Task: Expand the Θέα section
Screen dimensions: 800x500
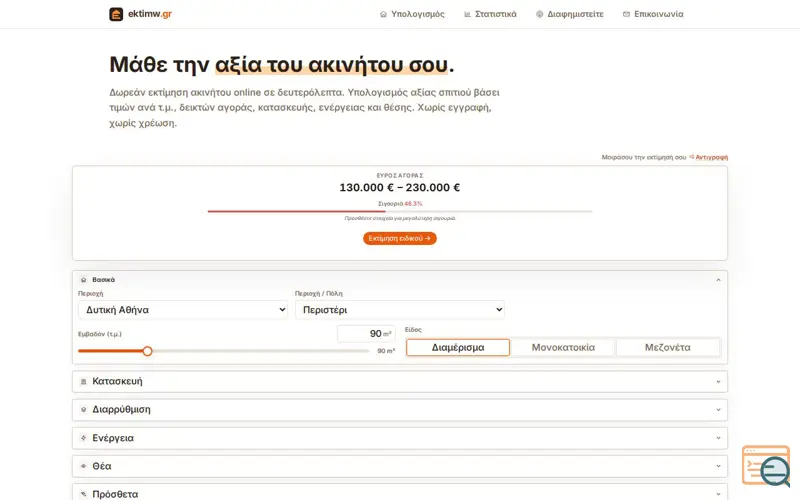Action: click(x=399, y=466)
